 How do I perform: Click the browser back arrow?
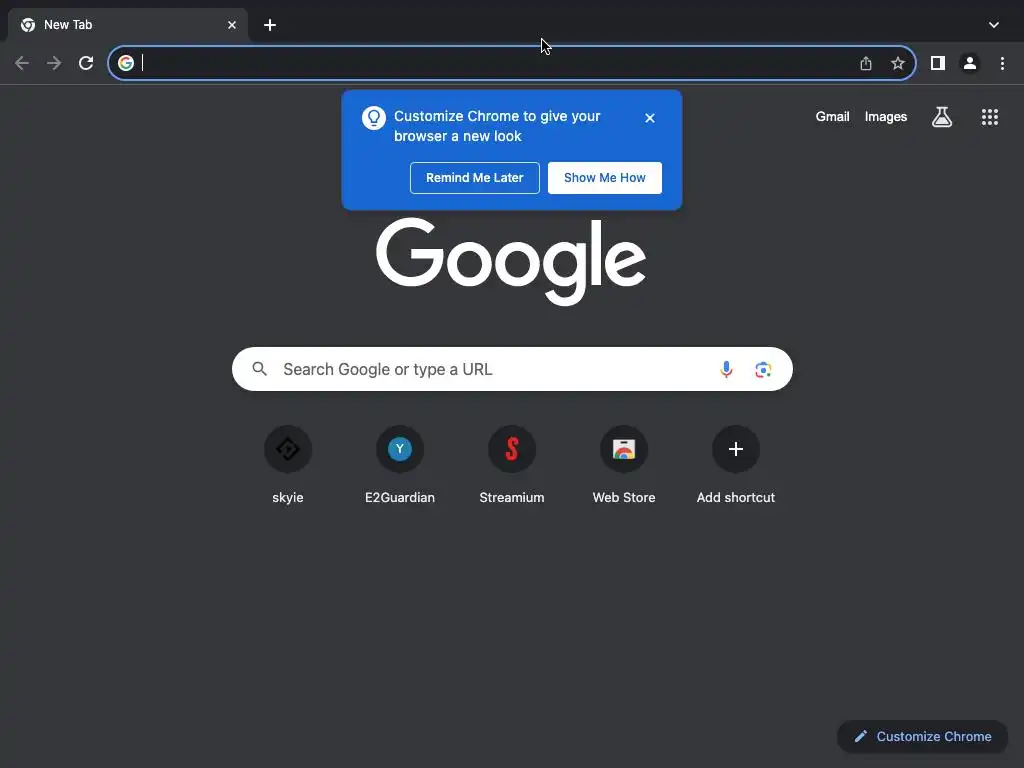click(x=22, y=63)
